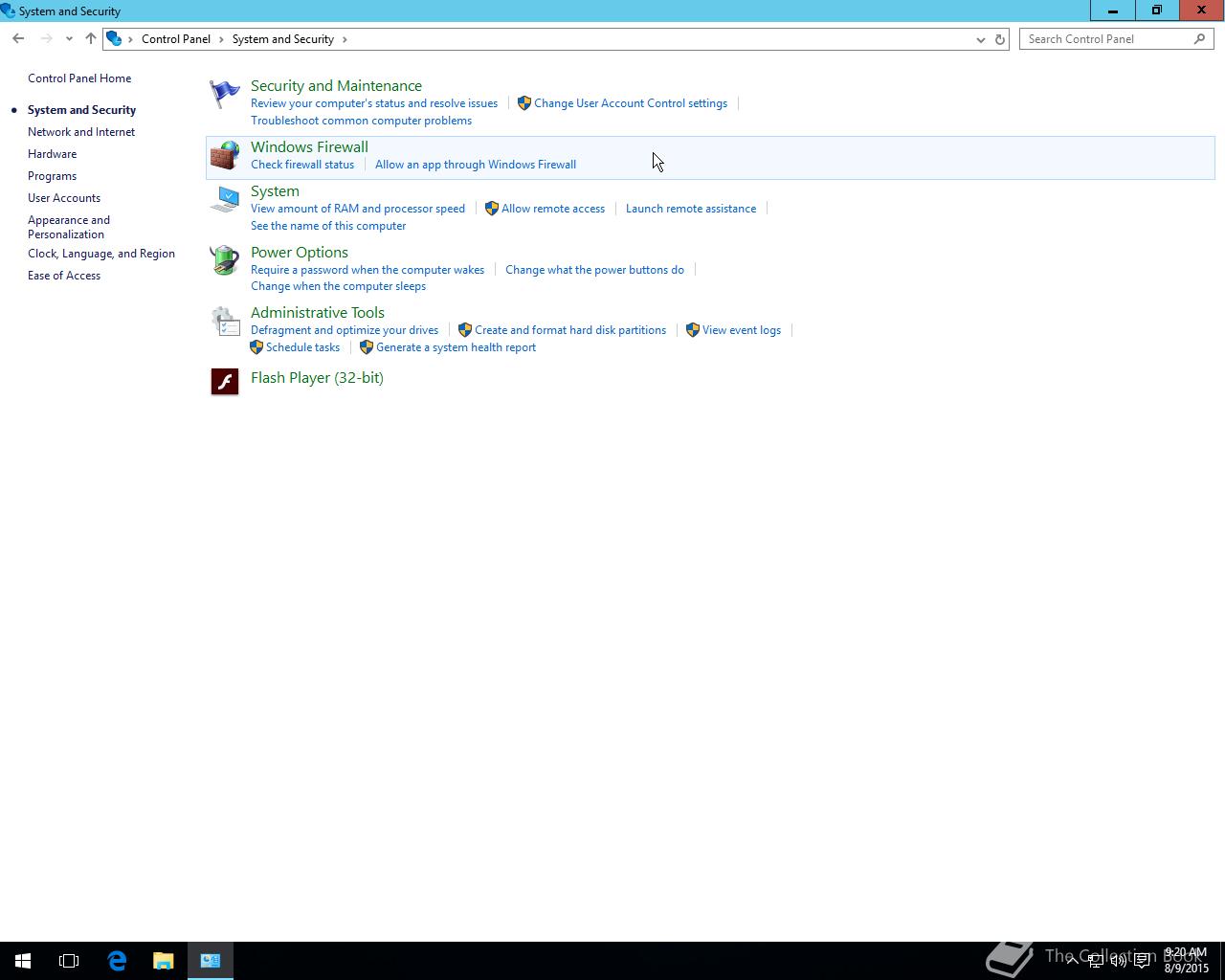Click the Control Panel breadcrumb
Screen dimensions: 1225x980
point(176,39)
